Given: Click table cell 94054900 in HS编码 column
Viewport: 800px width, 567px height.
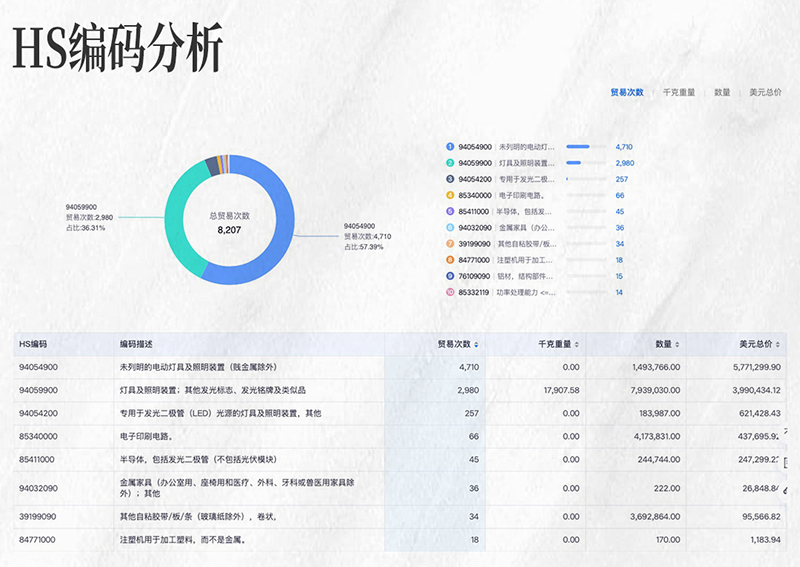Looking at the screenshot, I should (x=38, y=367).
